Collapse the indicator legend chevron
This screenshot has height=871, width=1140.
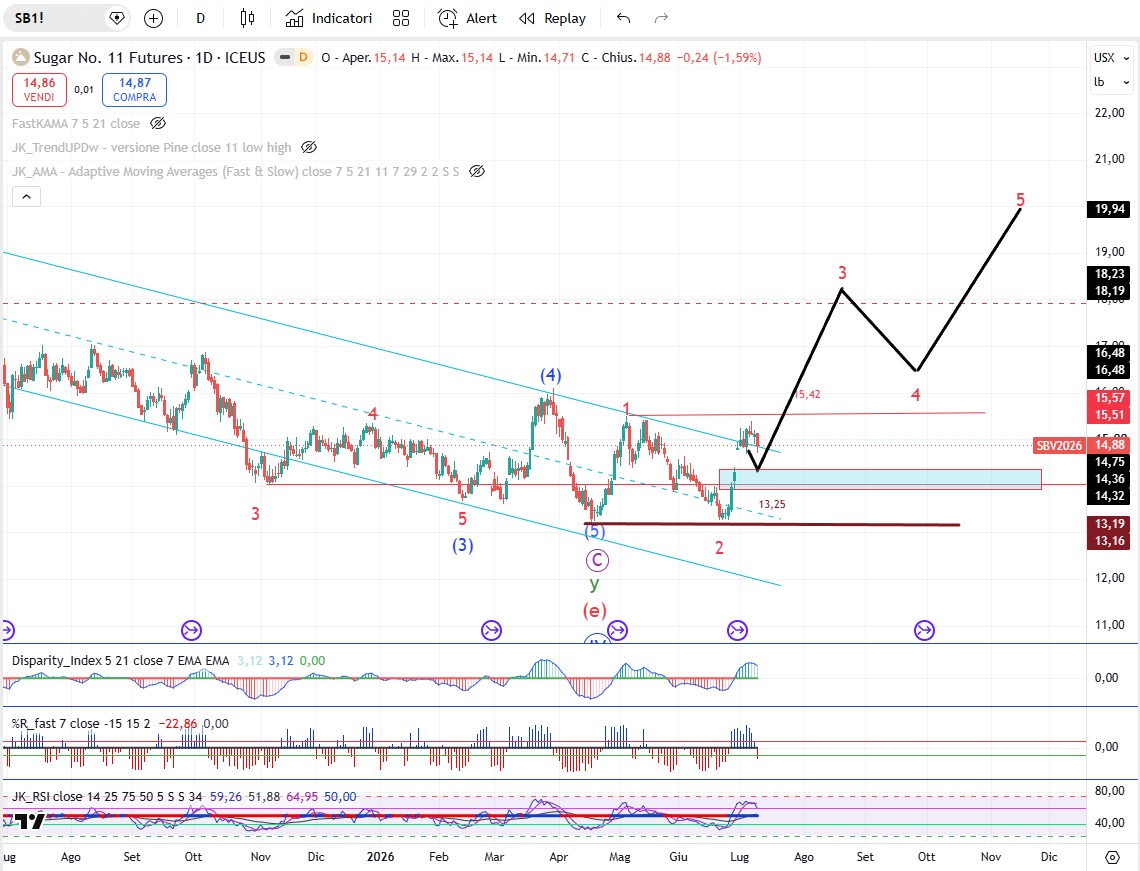coord(26,196)
